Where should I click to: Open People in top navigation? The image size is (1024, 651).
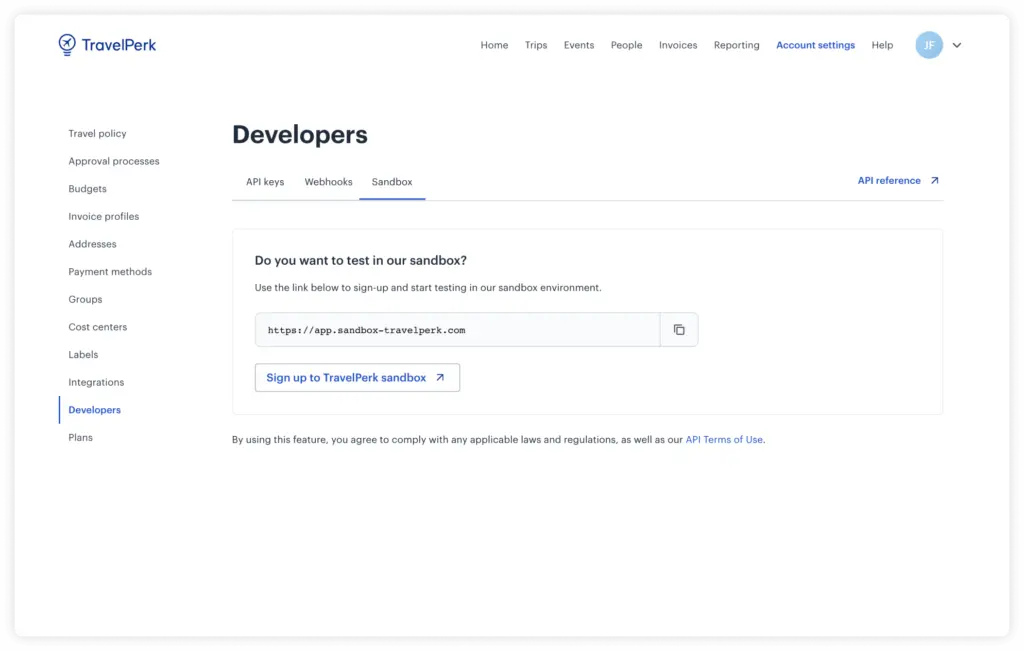(626, 45)
